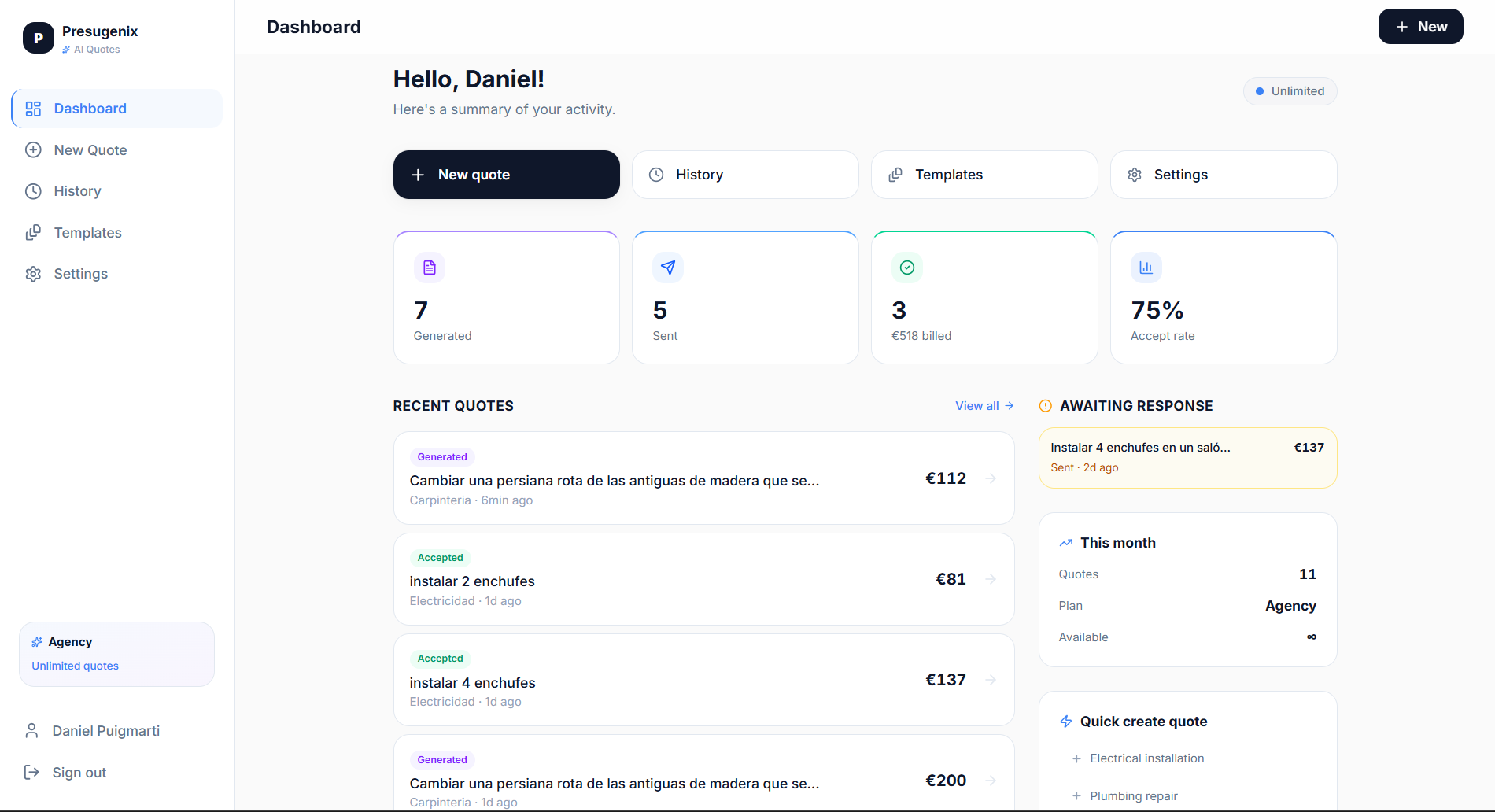1495x812 pixels.
Task: Click the bar chart icon on Accept rate
Action: [1146, 268]
